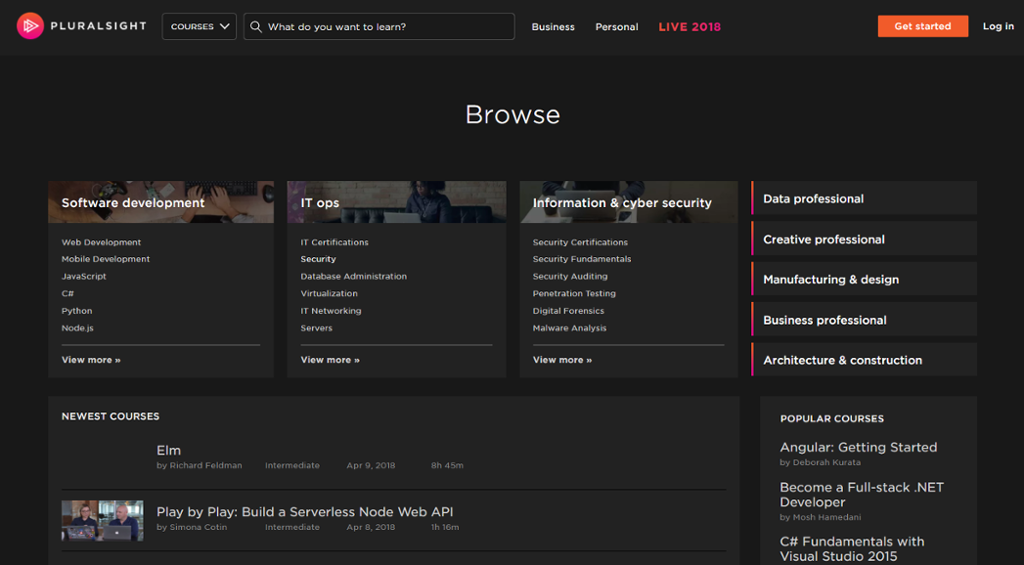Click the Popular Courses heading

tap(832, 419)
